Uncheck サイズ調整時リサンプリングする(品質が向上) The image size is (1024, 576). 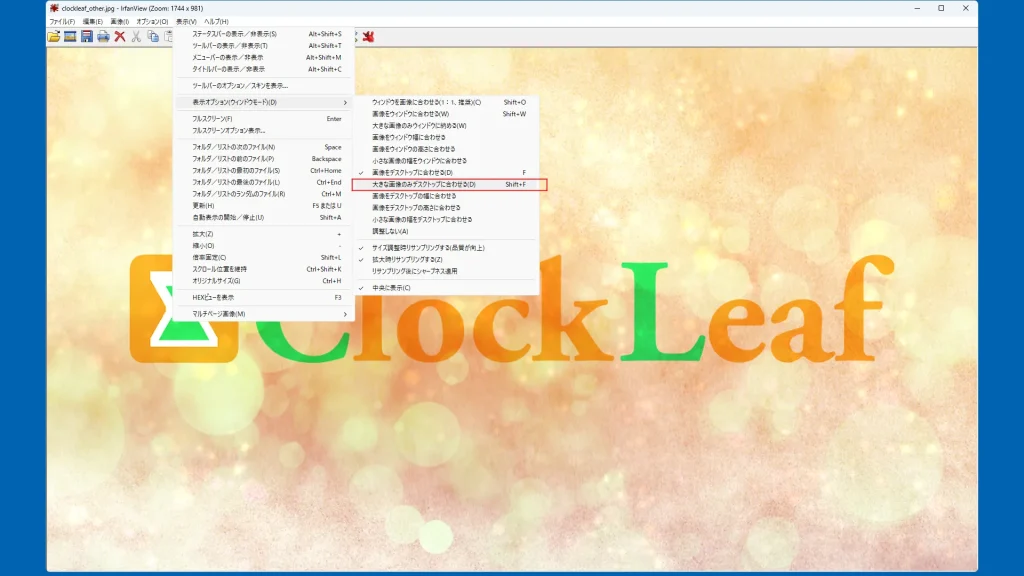click(x=447, y=248)
